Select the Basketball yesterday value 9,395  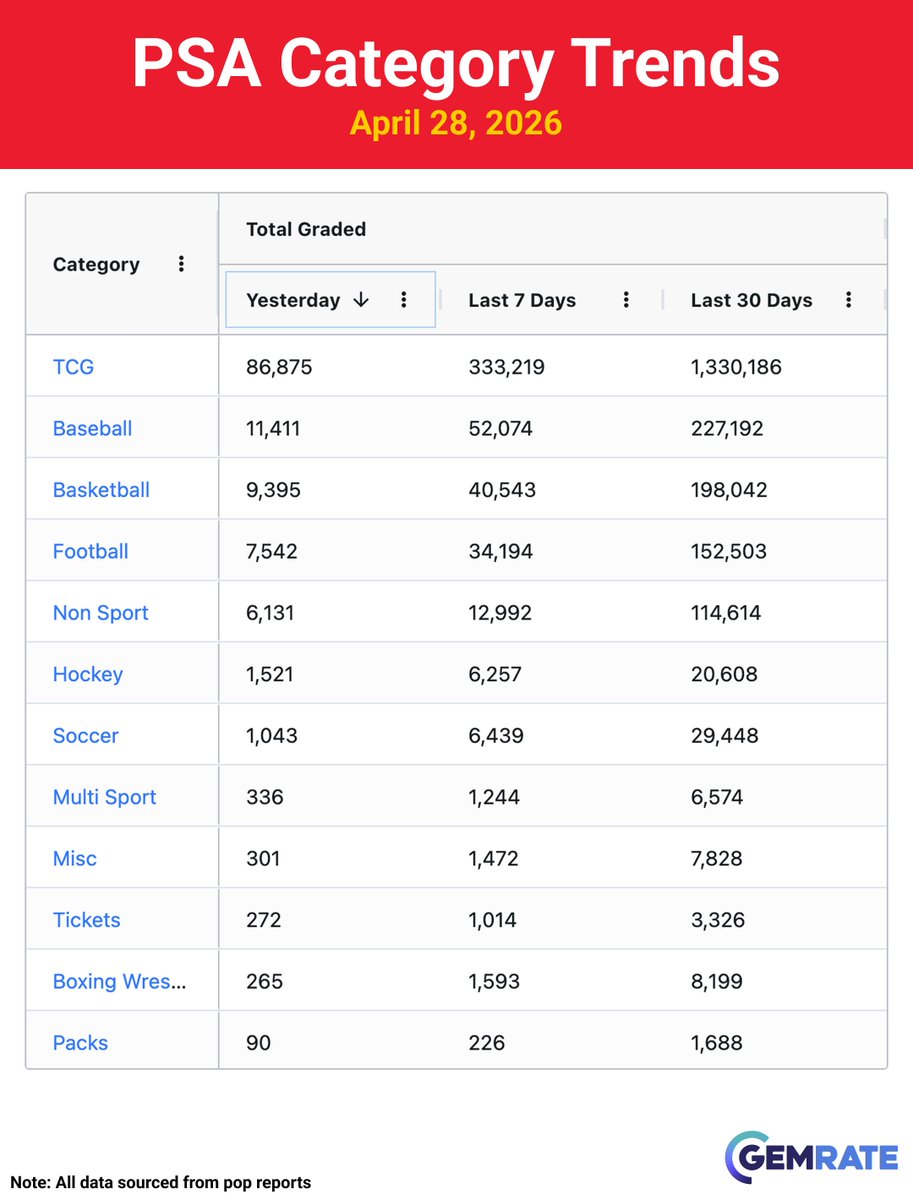click(x=273, y=490)
